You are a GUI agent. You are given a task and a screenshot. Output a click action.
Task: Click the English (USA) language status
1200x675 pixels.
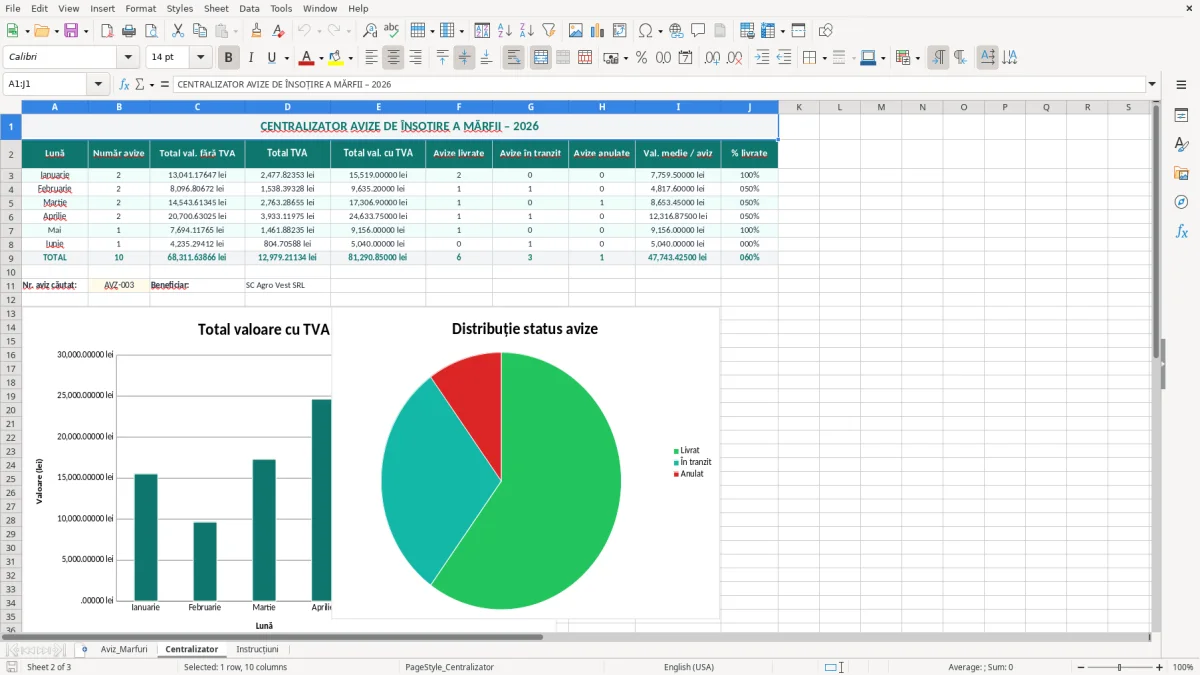point(689,667)
